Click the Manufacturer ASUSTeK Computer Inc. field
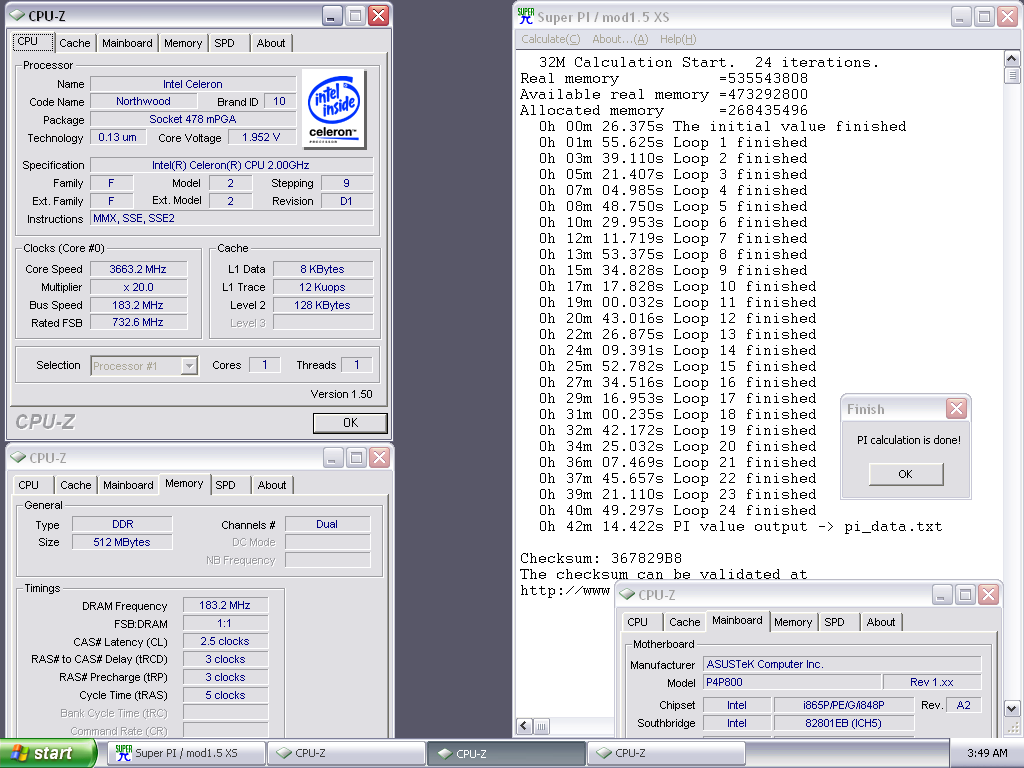The image size is (1024, 768). click(842, 664)
